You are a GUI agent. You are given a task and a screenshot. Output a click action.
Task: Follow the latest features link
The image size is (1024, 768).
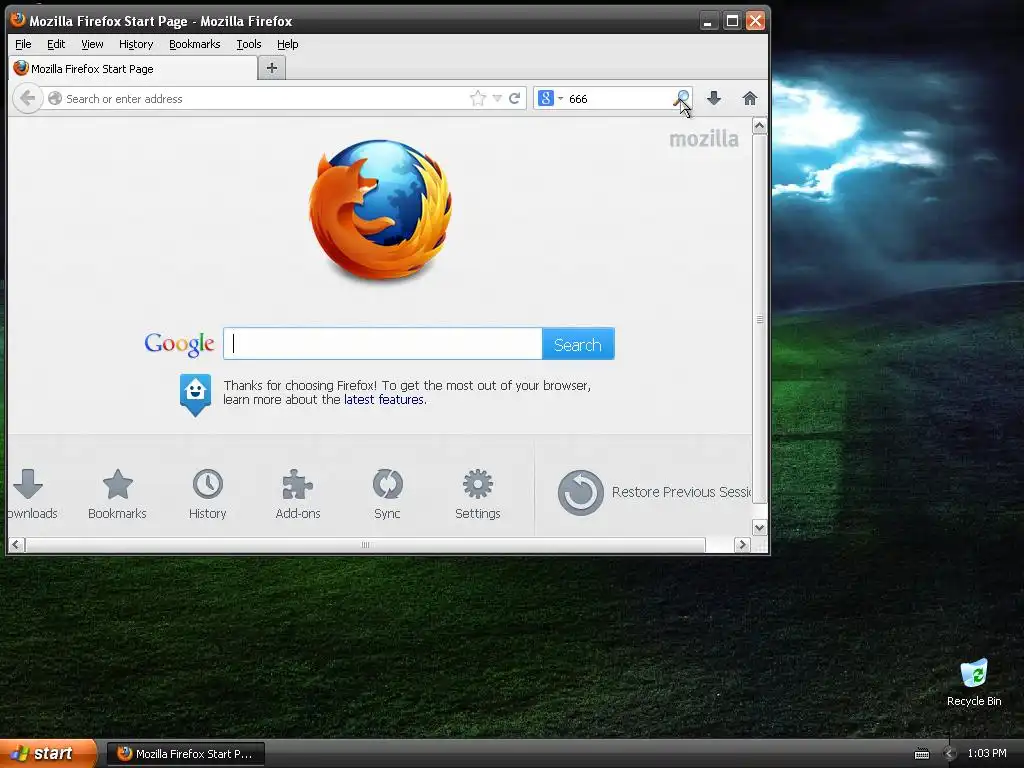point(384,400)
